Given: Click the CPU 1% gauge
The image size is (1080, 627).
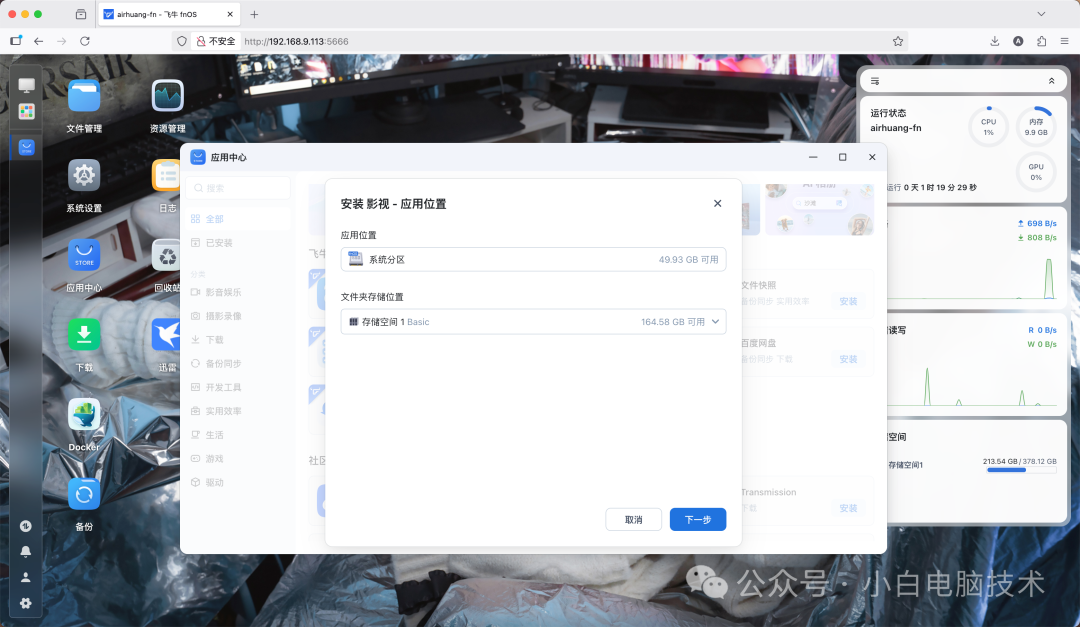Looking at the screenshot, I should tap(988, 127).
